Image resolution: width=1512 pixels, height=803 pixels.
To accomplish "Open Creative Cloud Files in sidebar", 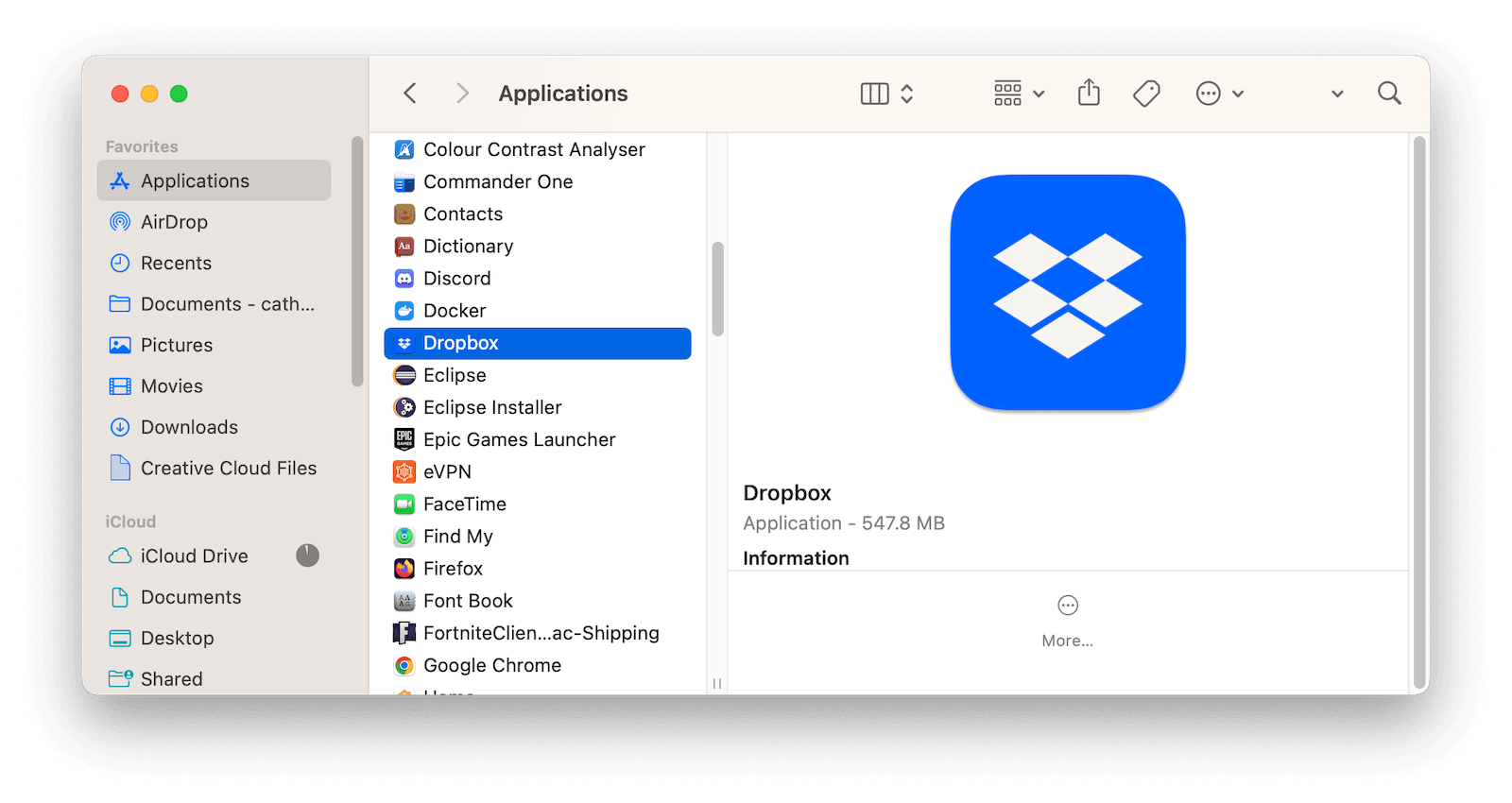I will (x=214, y=469).
